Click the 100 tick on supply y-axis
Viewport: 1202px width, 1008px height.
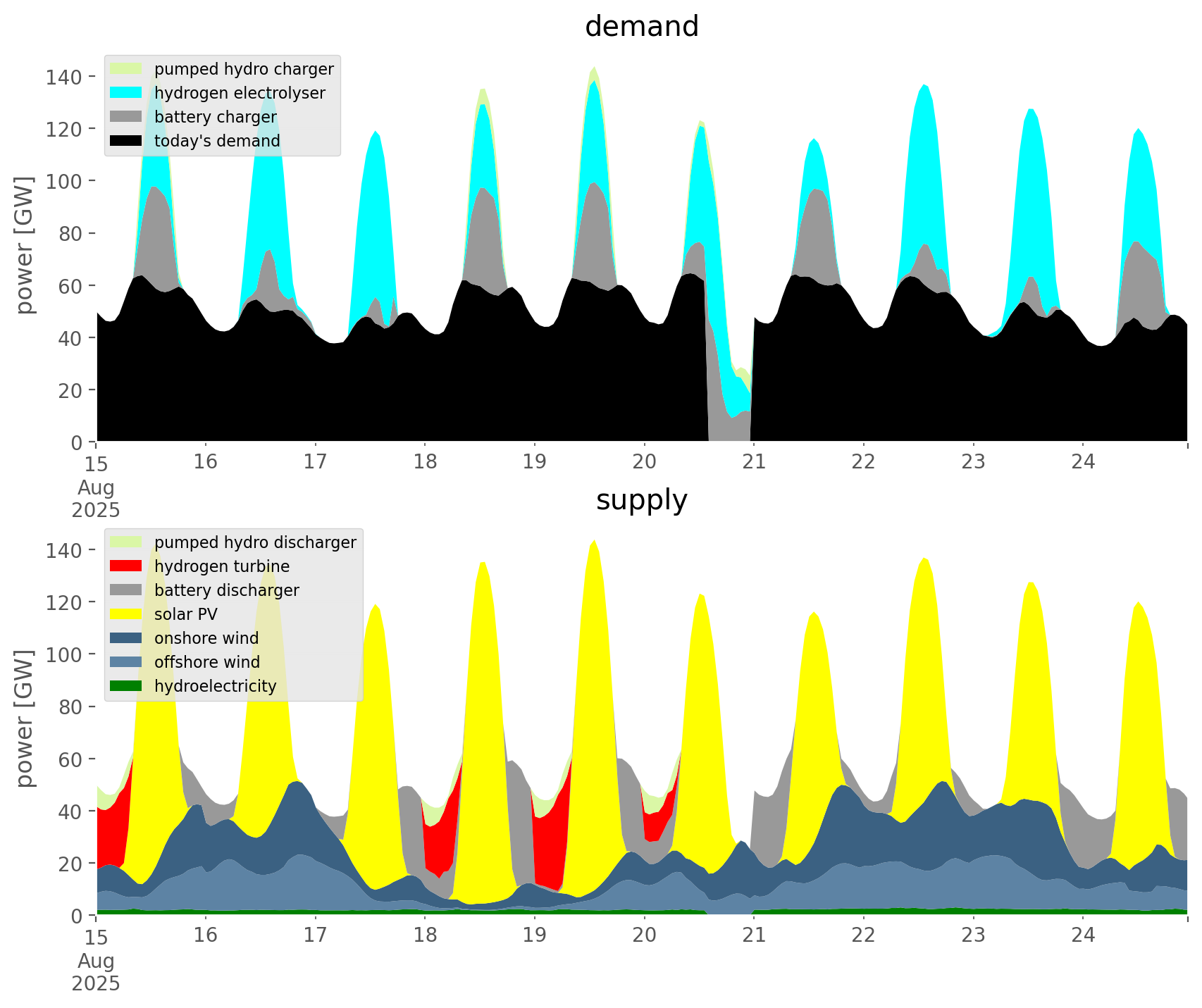(x=63, y=654)
